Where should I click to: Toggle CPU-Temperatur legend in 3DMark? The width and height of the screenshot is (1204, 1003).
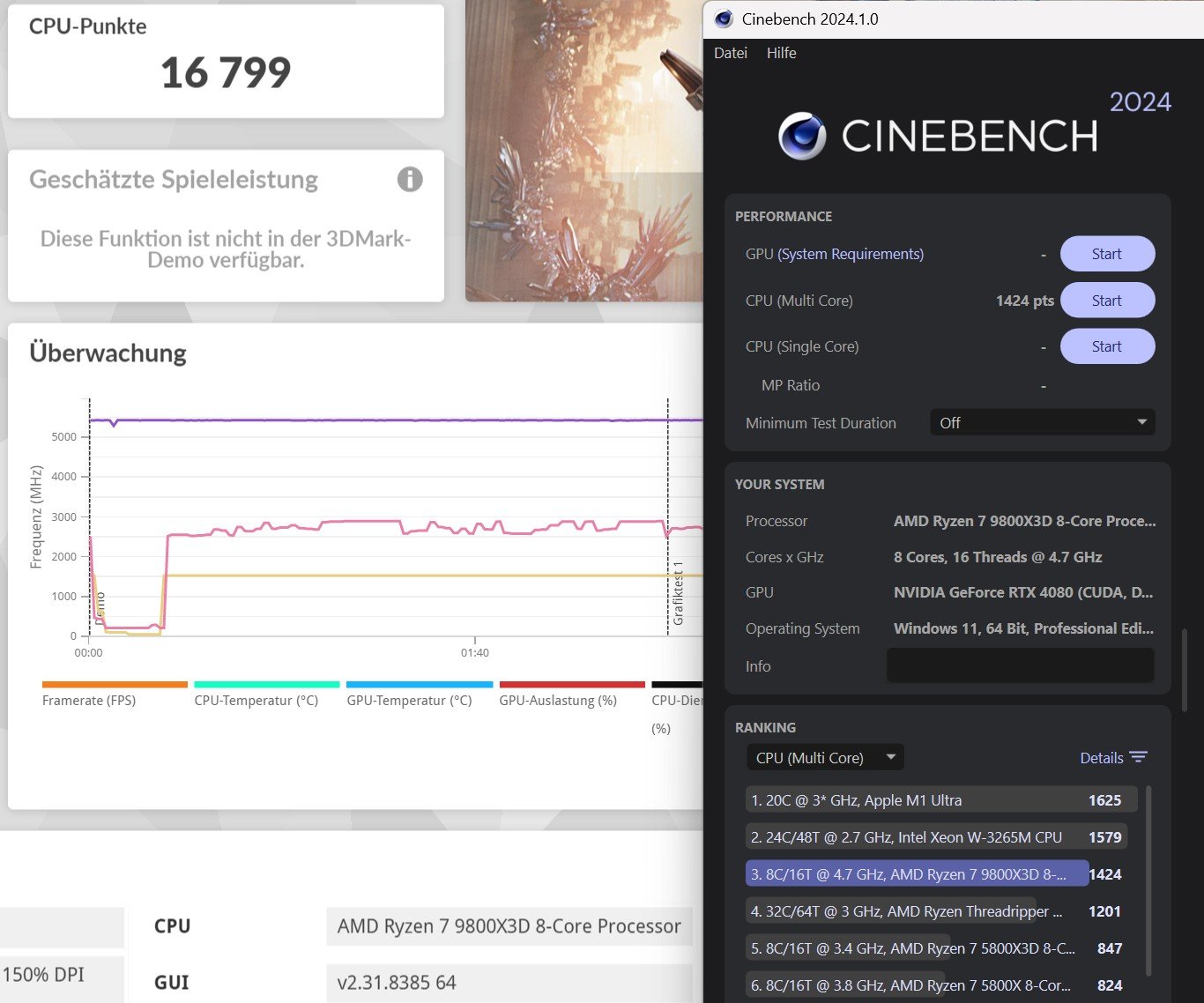(266, 694)
